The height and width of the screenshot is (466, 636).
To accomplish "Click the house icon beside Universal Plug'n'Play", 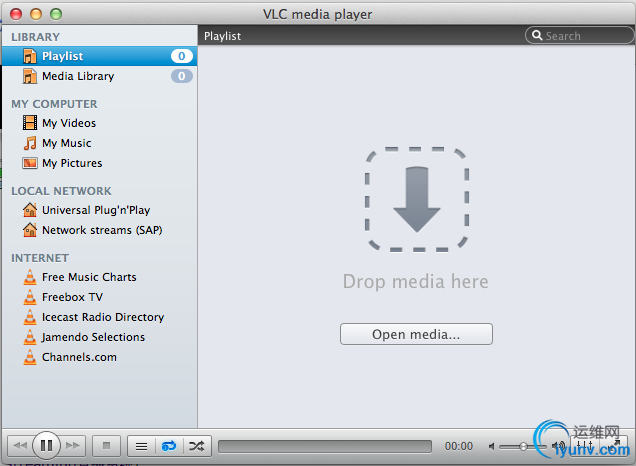I will pyautogui.click(x=30, y=210).
